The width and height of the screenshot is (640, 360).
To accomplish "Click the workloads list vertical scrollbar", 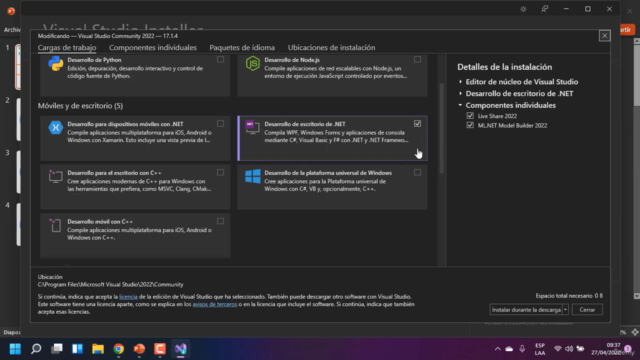I will click(x=441, y=128).
